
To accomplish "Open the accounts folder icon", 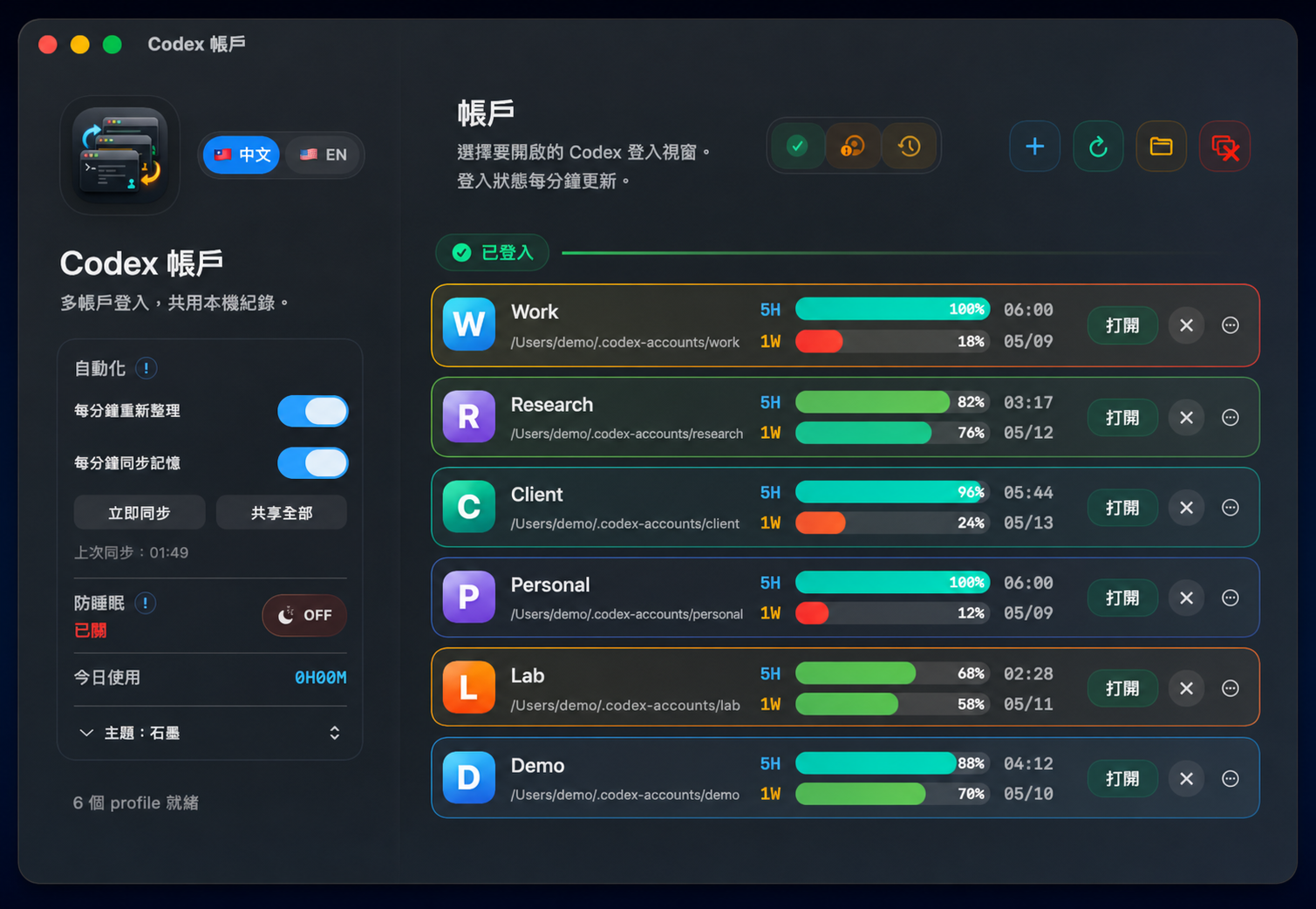I will coord(1161,146).
